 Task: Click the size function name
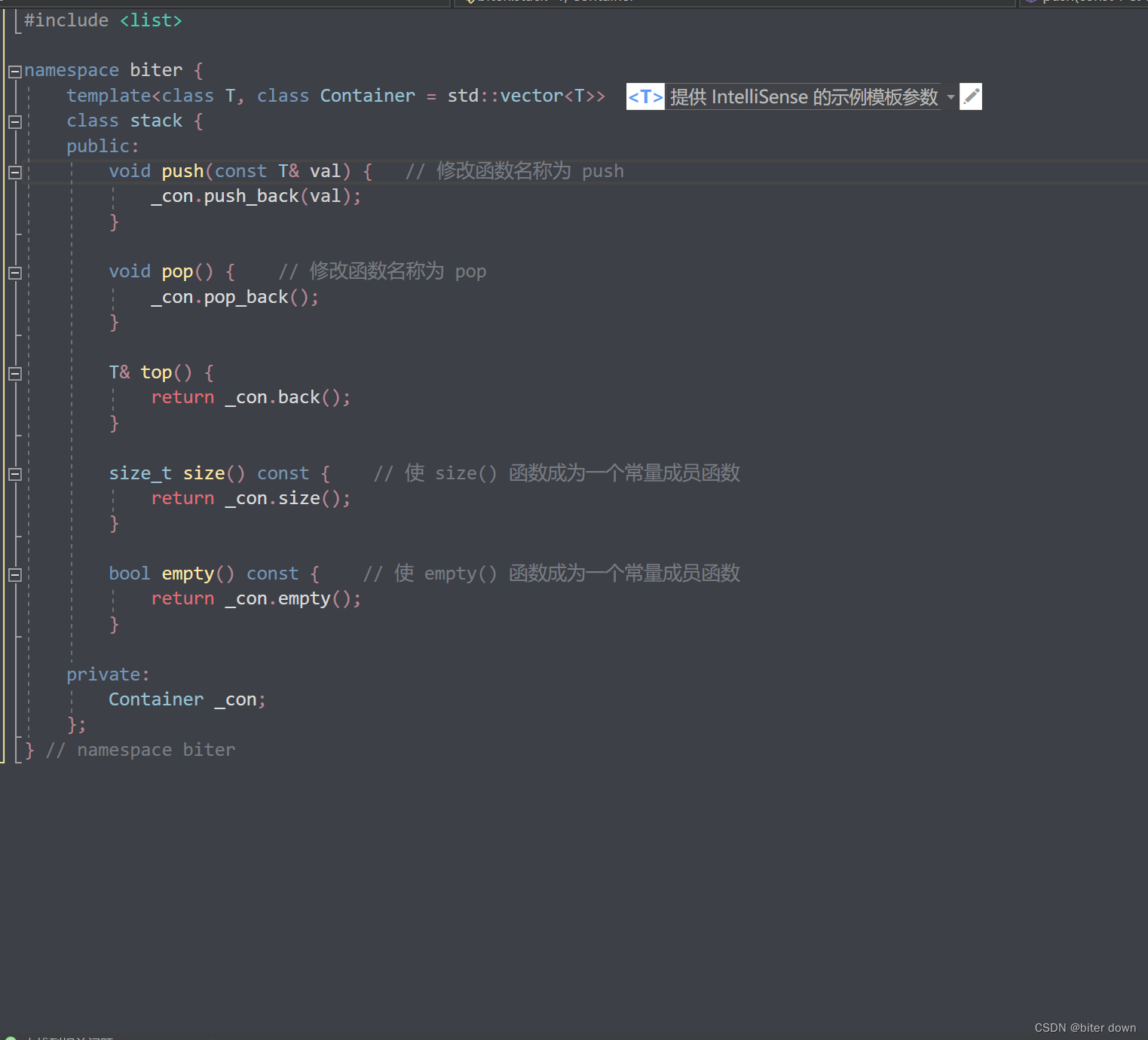pyautogui.click(x=204, y=473)
